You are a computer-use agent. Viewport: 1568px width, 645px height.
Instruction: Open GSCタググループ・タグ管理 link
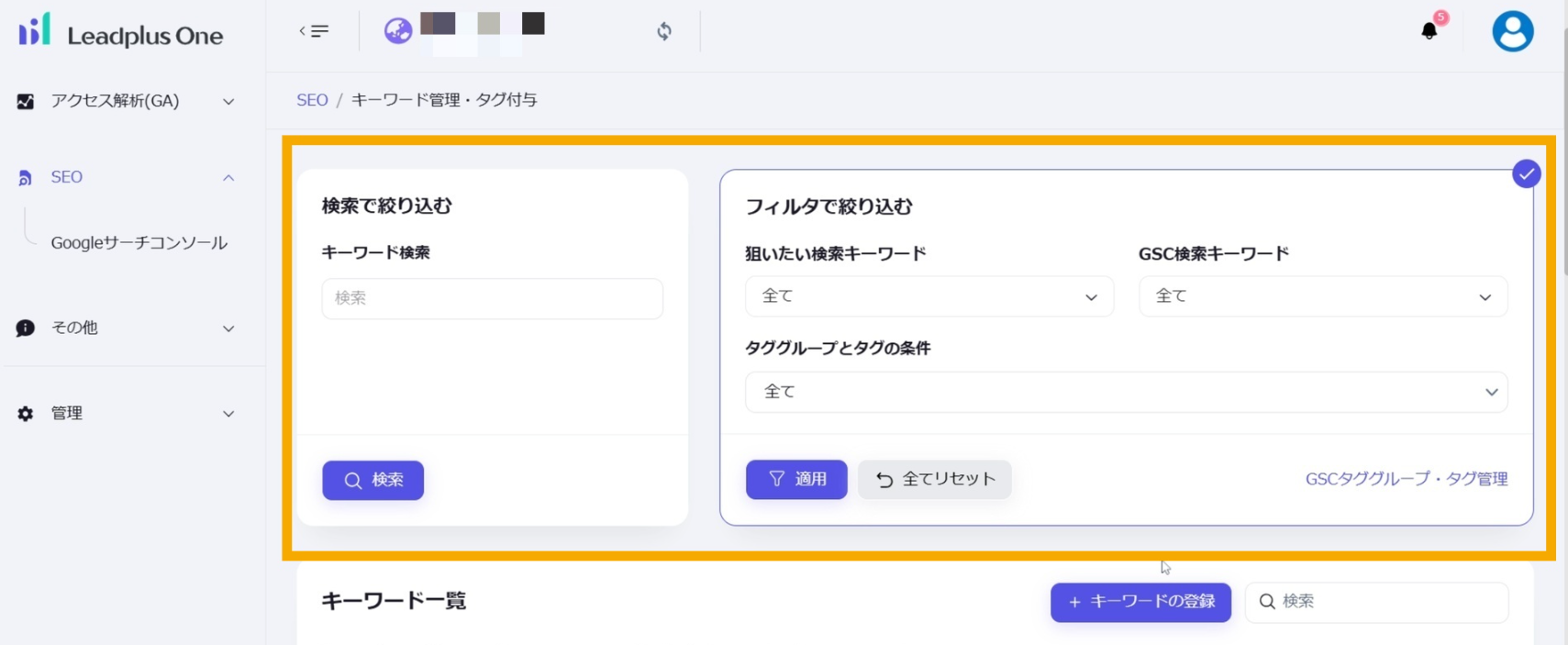pyautogui.click(x=1406, y=479)
